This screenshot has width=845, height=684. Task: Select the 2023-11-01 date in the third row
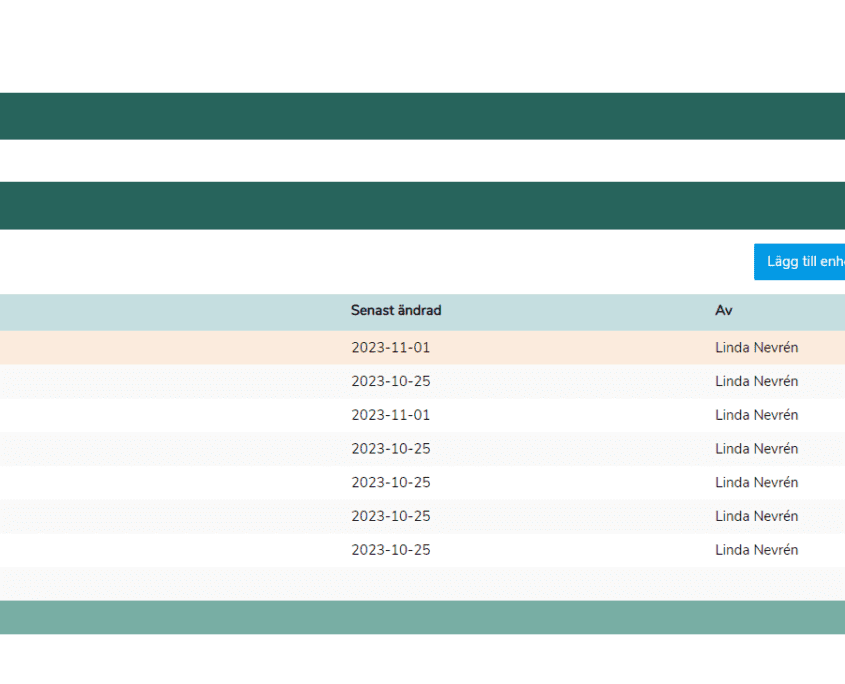390,415
